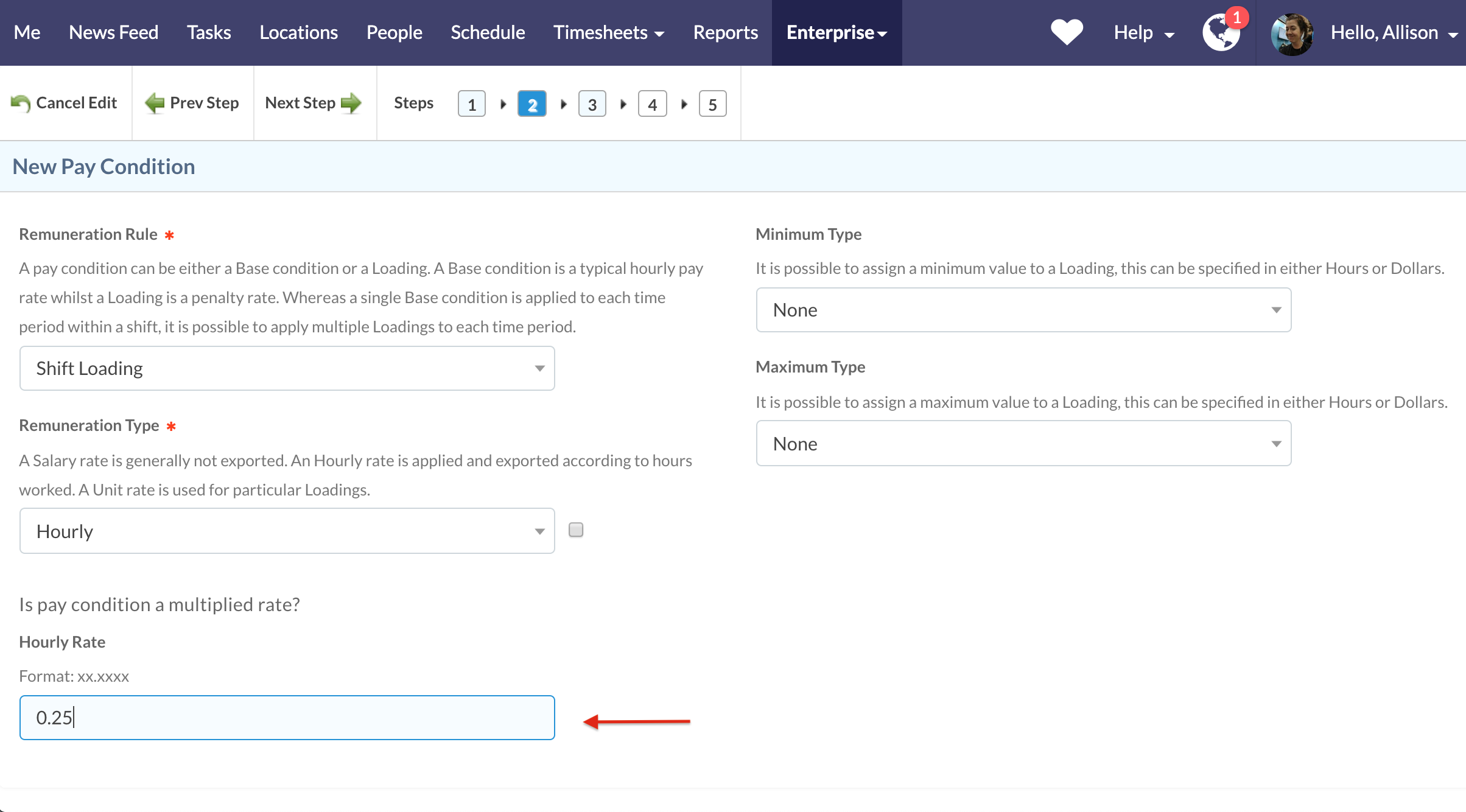Open the Maximum Type None dropdown
This screenshot has height=812, width=1466.
1023,443
